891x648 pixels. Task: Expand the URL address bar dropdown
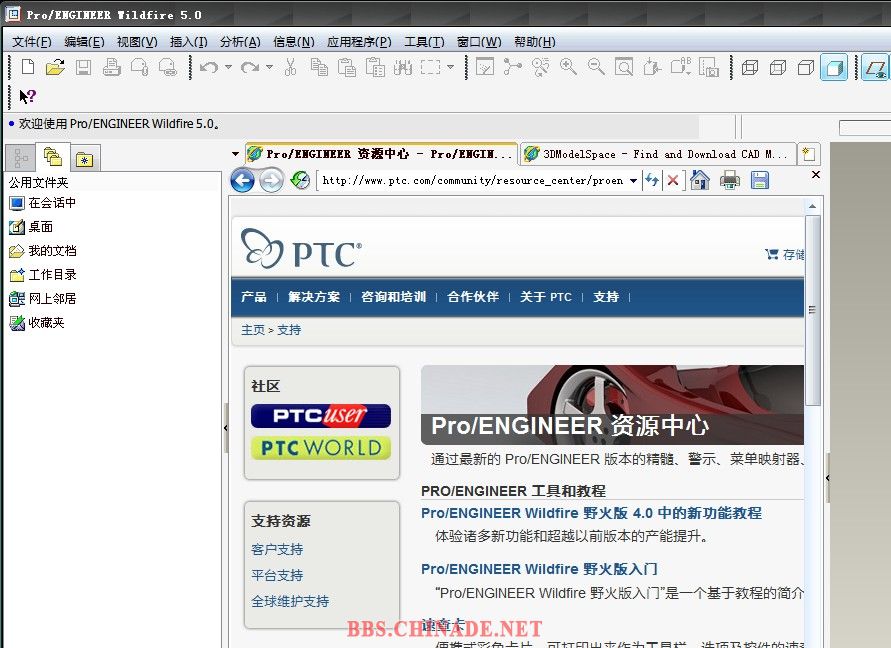(x=633, y=181)
